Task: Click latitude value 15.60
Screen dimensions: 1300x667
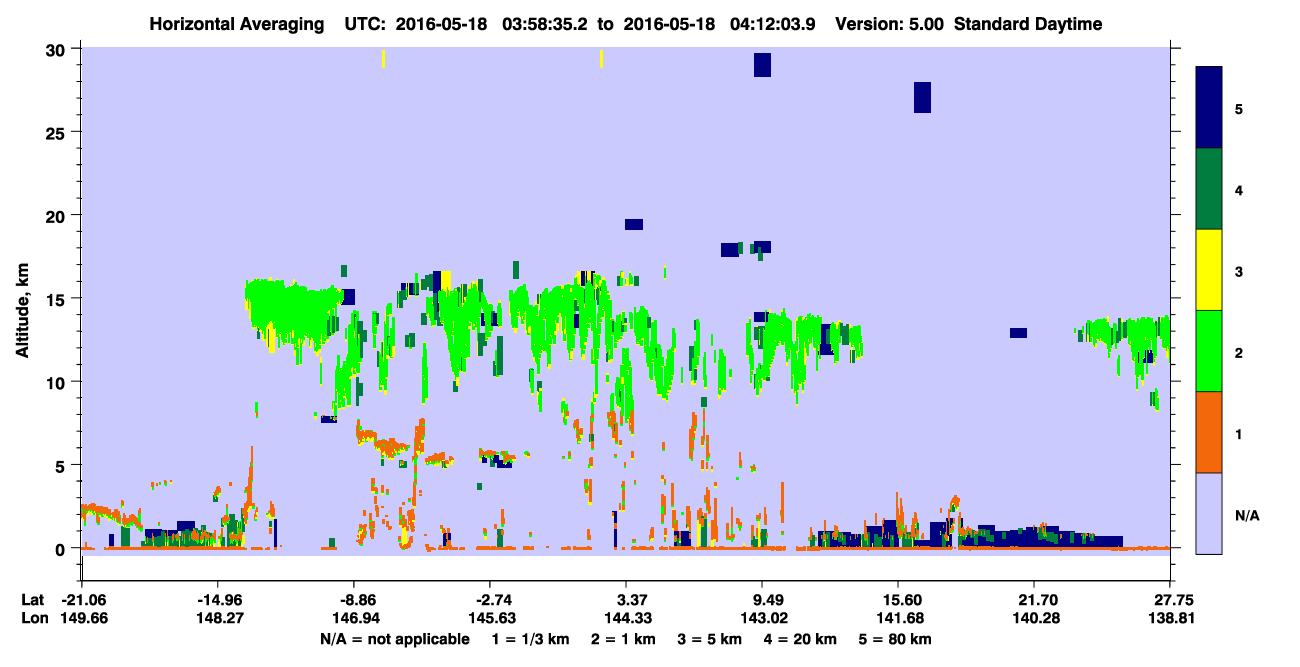Action: coord(898,600)
